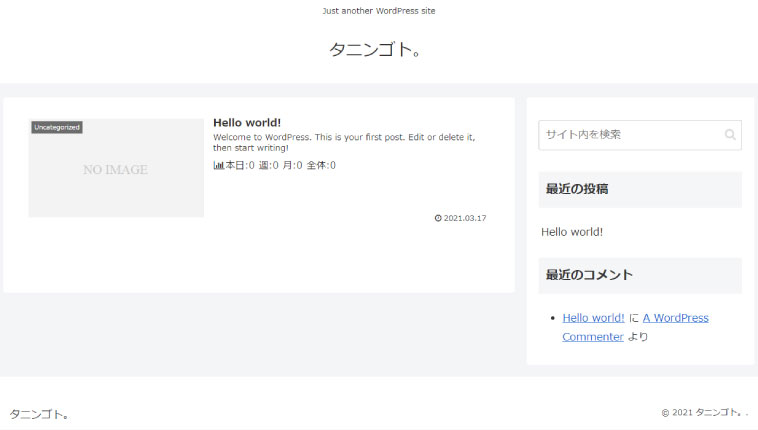Image resolution: width=758 pixels, height=430 pixels.
Task: Click the 2021.03.17 post date
Action: 465,218
